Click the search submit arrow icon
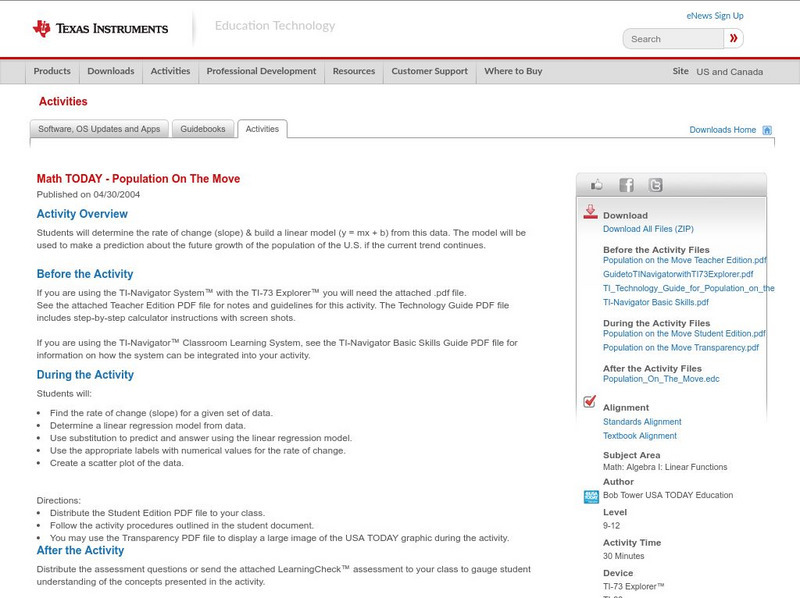This screenshot has width=800, height=598. click(x=733, y=38)
